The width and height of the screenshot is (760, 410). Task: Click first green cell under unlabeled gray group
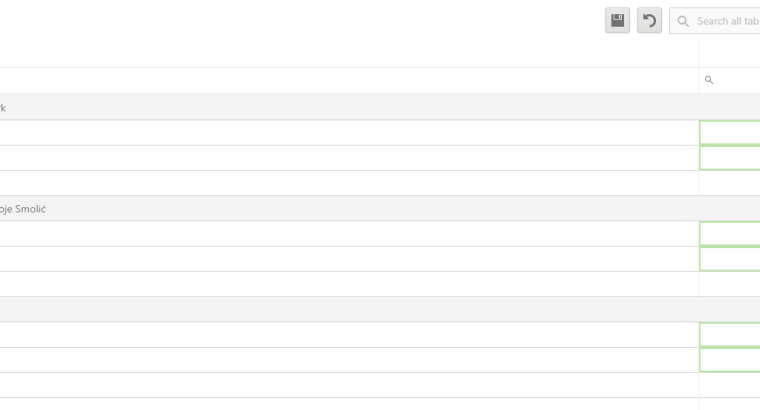point(729,335)
